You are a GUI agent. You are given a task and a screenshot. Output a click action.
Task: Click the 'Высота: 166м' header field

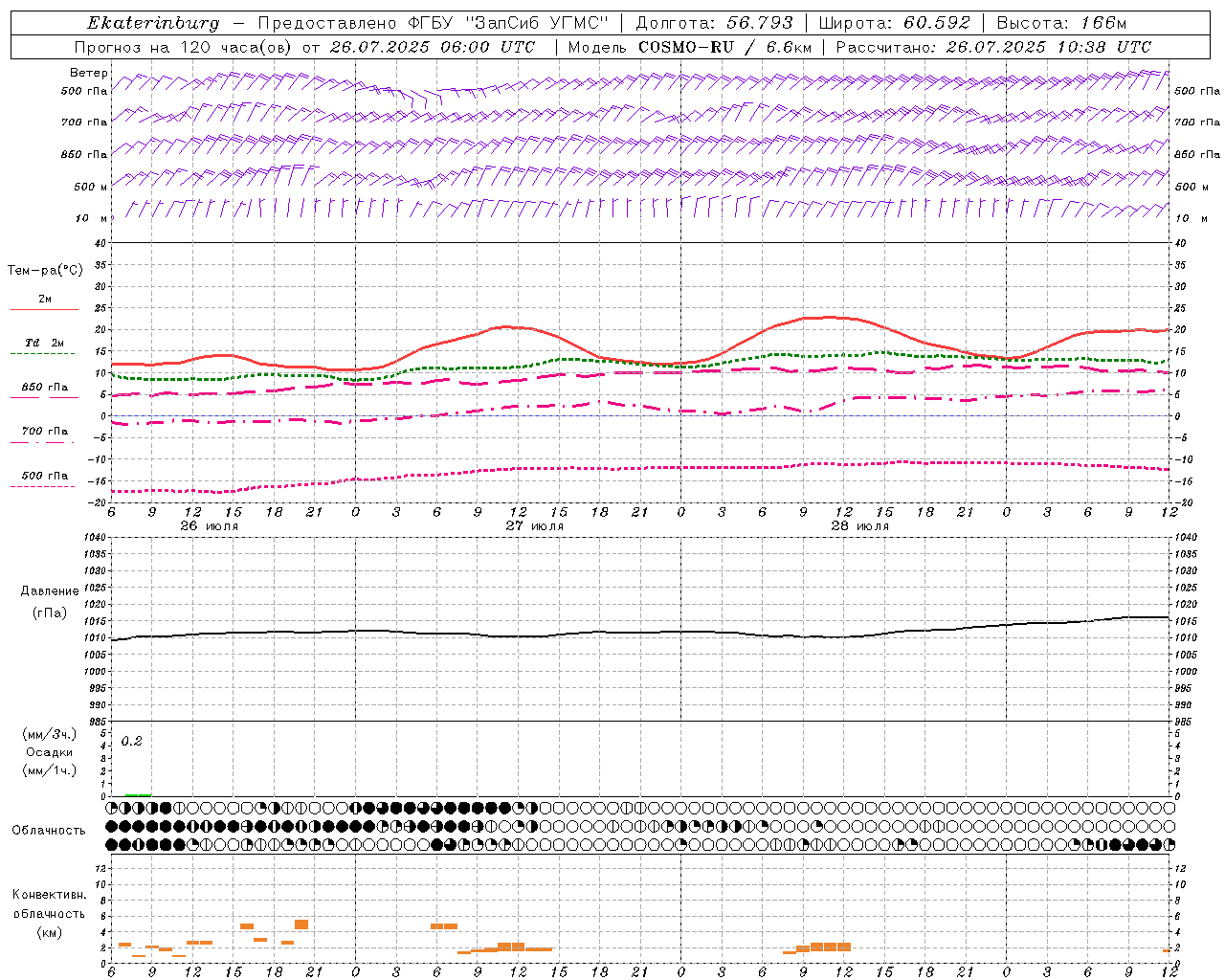click(1062, 23)
